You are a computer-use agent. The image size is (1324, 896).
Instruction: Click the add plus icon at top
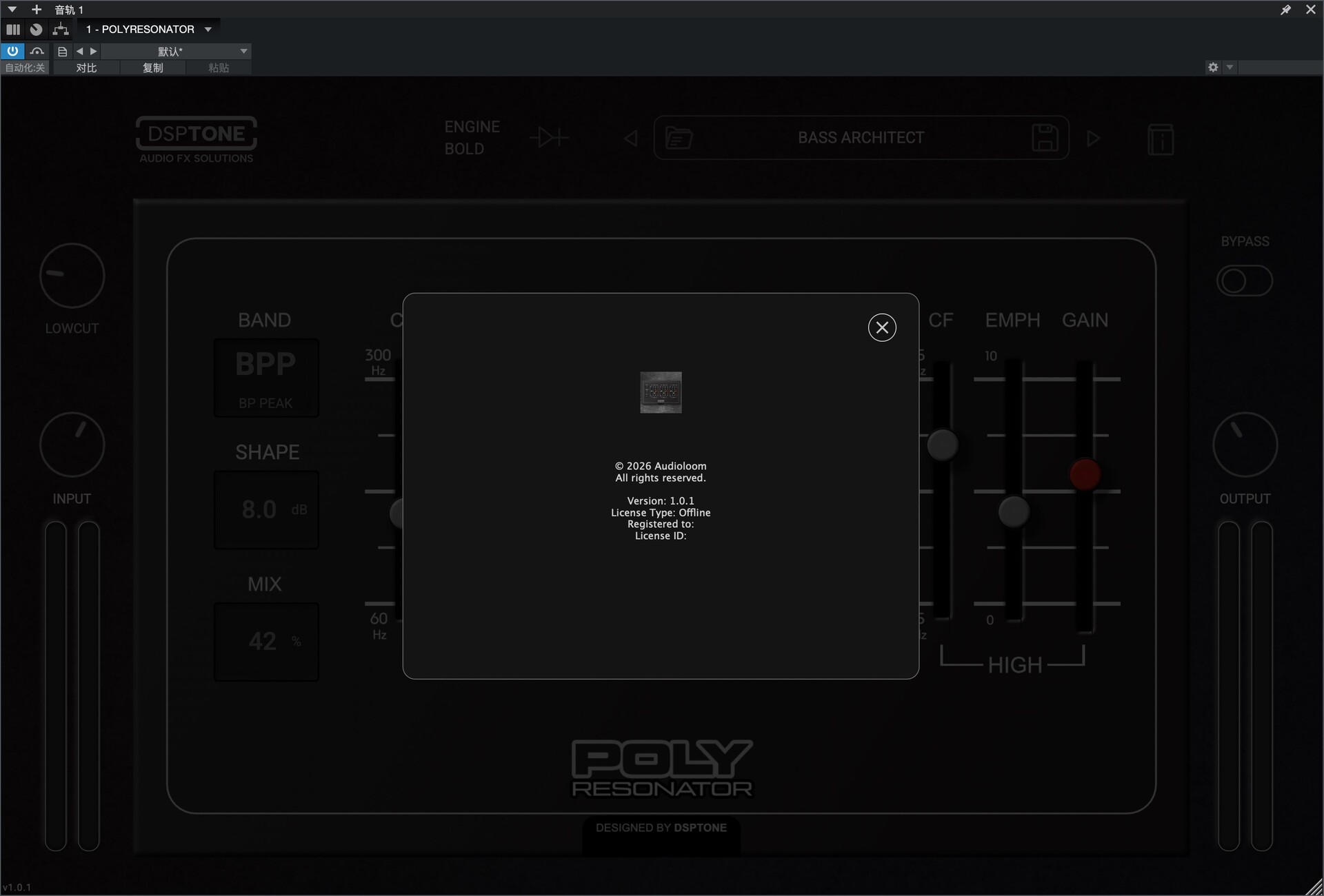37,10
